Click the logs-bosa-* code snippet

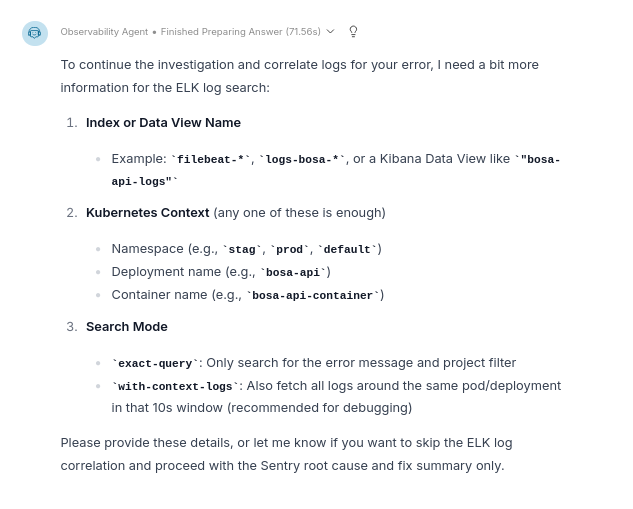click(301, 159)
